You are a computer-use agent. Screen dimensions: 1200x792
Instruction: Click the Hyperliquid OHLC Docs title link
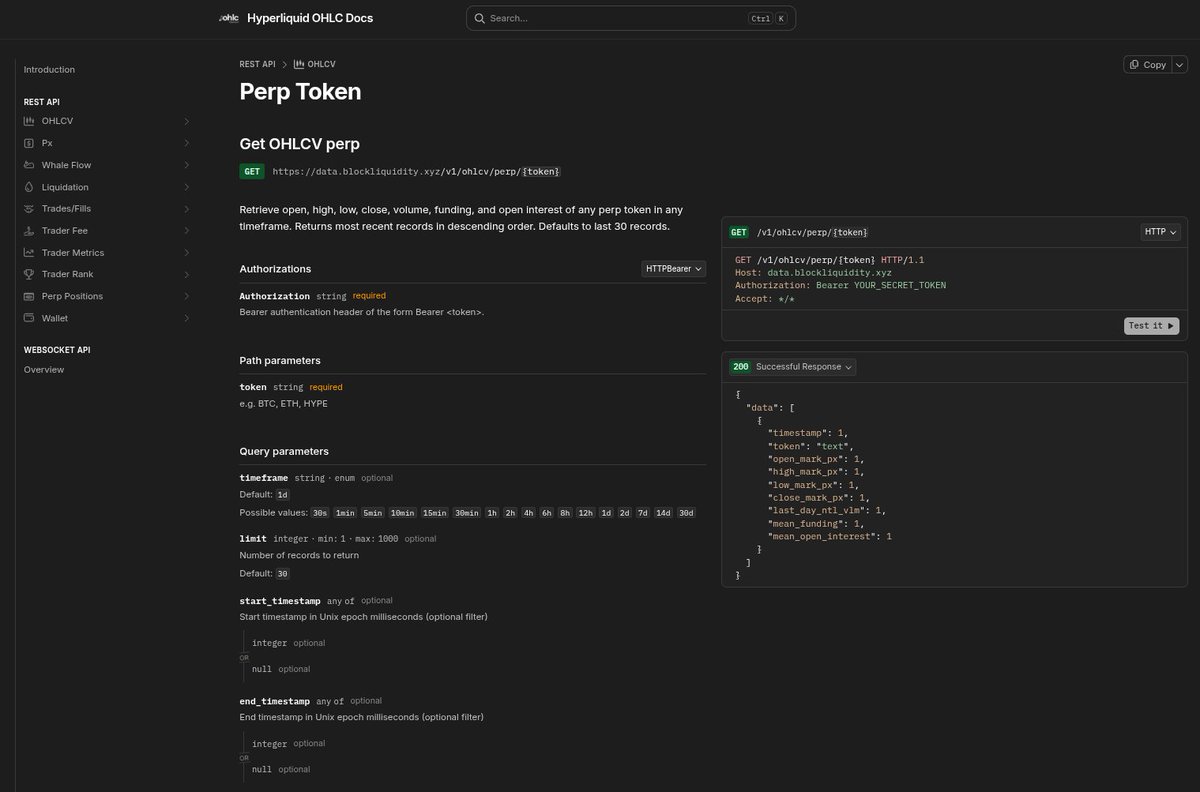coord(310,18)
